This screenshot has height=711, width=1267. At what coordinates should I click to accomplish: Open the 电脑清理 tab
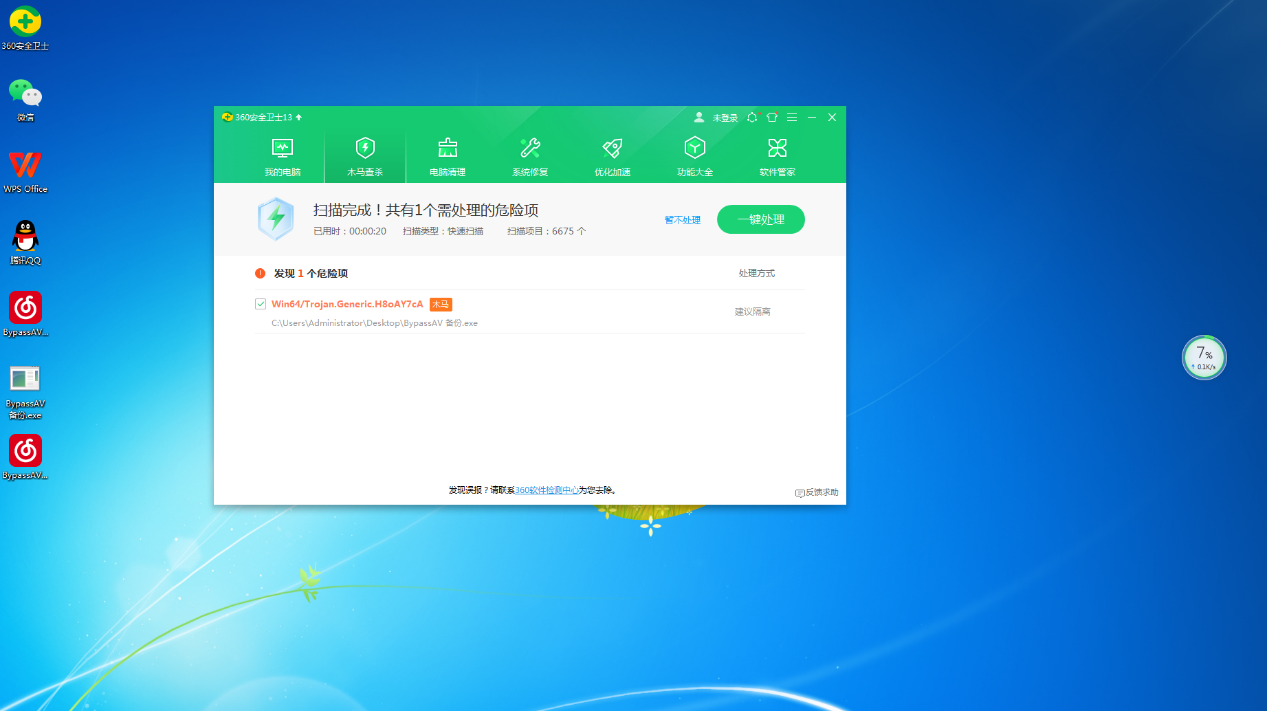tap(447, 157)
